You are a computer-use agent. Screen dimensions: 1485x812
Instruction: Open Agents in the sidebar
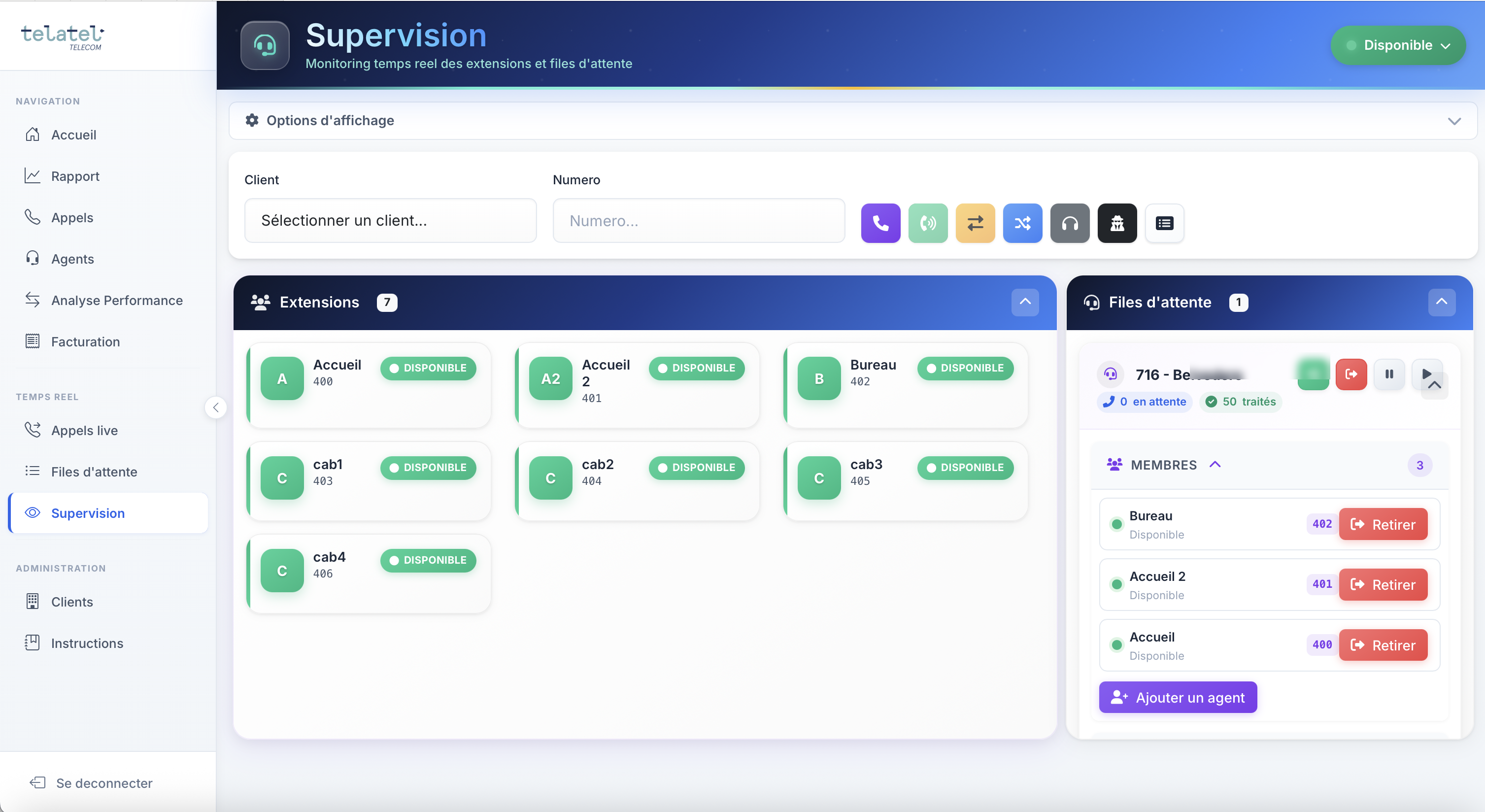[108, 259]
